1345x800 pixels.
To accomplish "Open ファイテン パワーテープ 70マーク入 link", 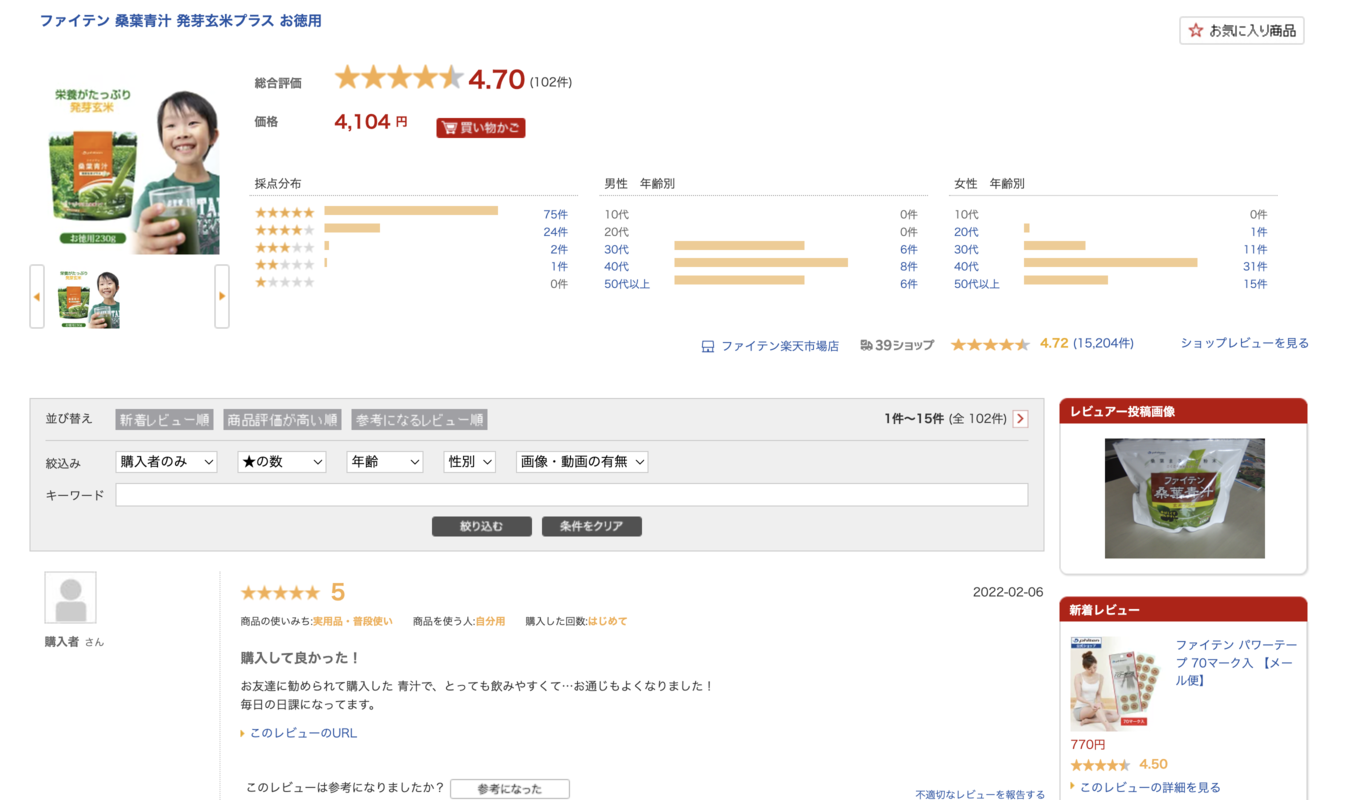I will 1236,662.
